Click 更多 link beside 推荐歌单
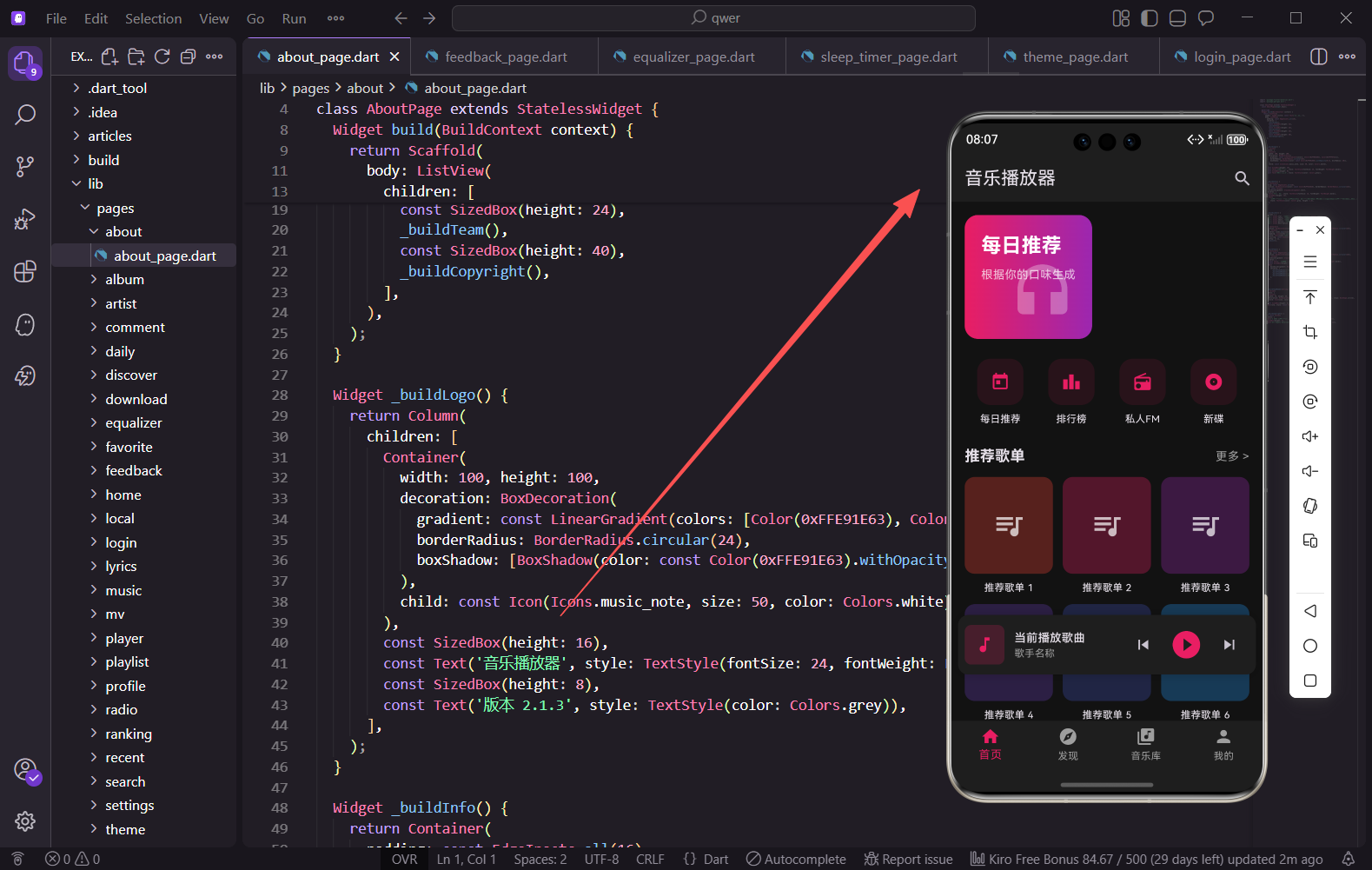Screen dimensions: 1372x870 (1231, 456)
